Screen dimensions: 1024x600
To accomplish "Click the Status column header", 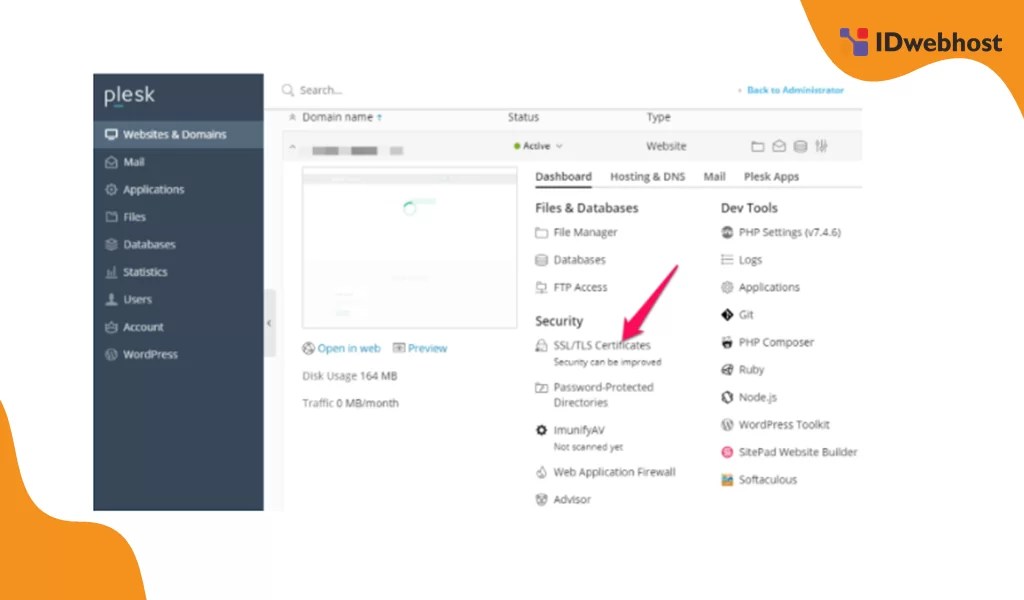I will [523, 117].
